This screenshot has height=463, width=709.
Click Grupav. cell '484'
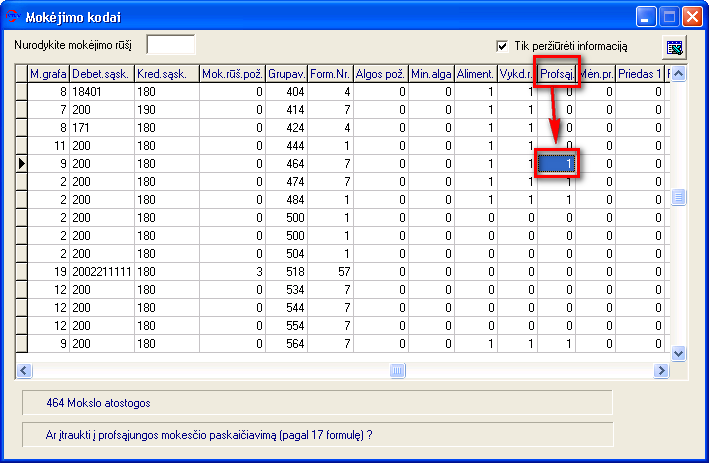(x=287, y=200)
